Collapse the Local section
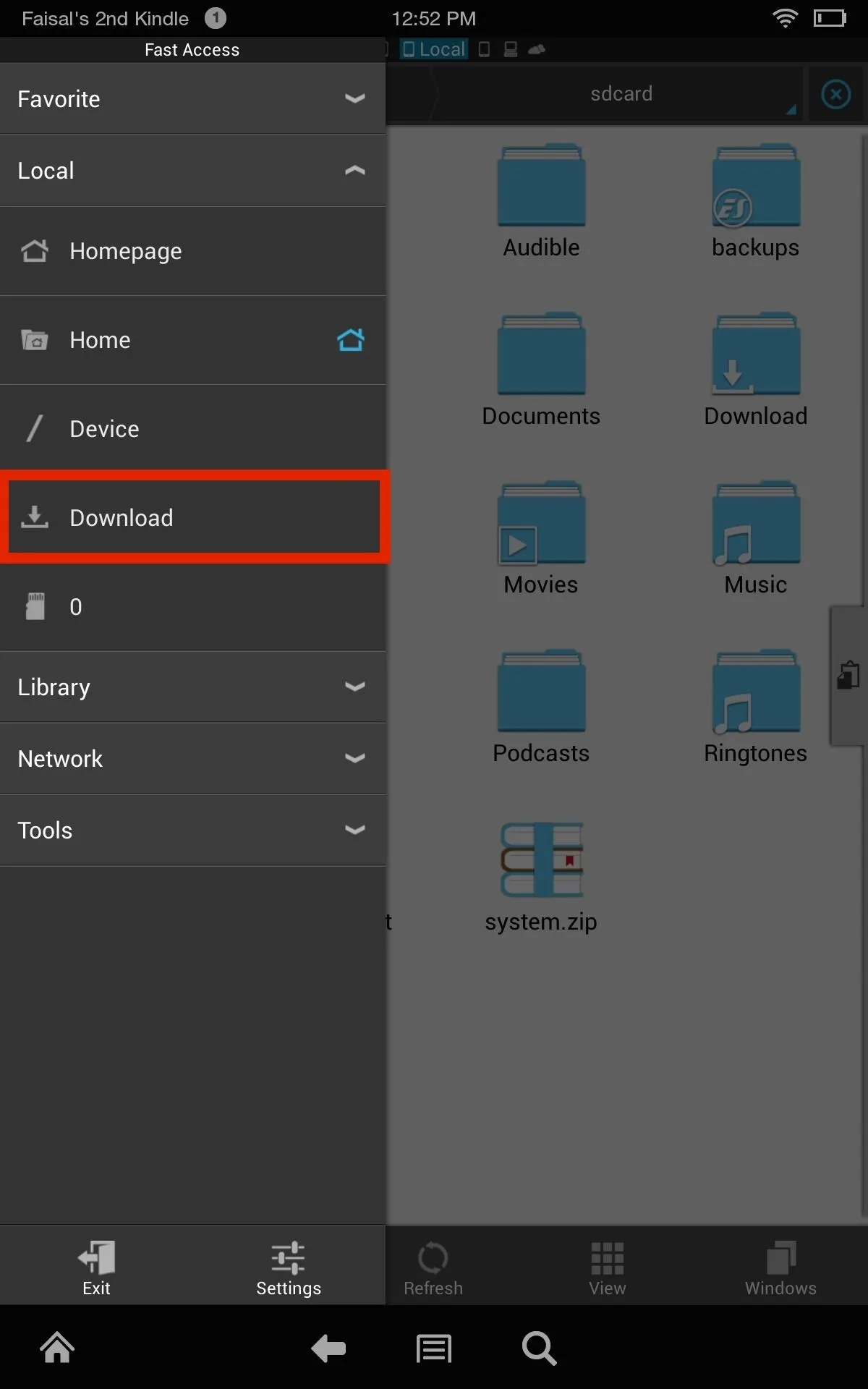868x1389 pixels. tap(192, 170)
